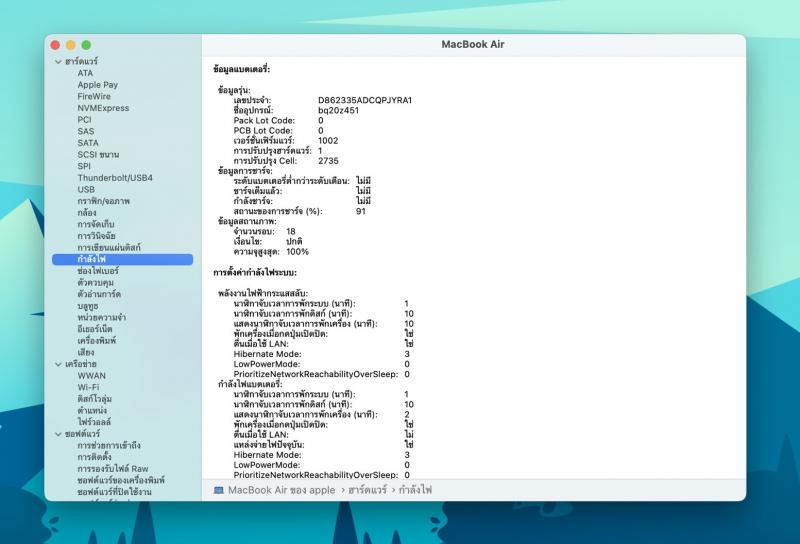This screenshot has height=544, width=800.
Task: Click the MacBook Air laptop icon in path bar
Action: (218, 490)
